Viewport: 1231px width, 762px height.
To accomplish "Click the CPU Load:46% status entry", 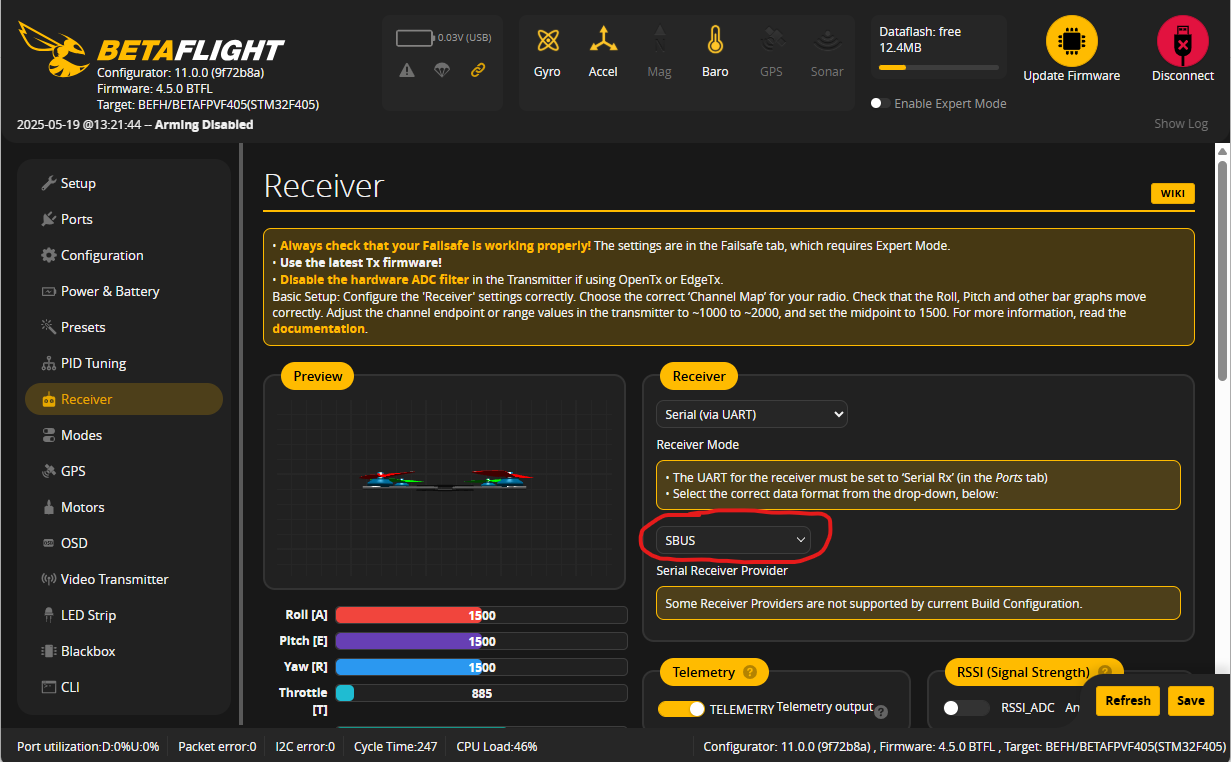I will click(497, 746).
